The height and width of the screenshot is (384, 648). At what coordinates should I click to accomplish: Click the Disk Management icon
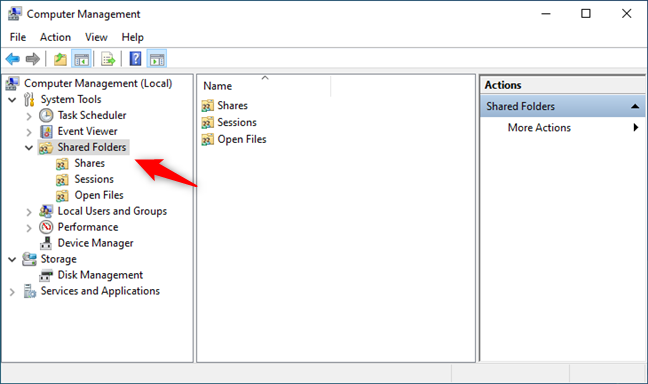(x=46, y=275)
